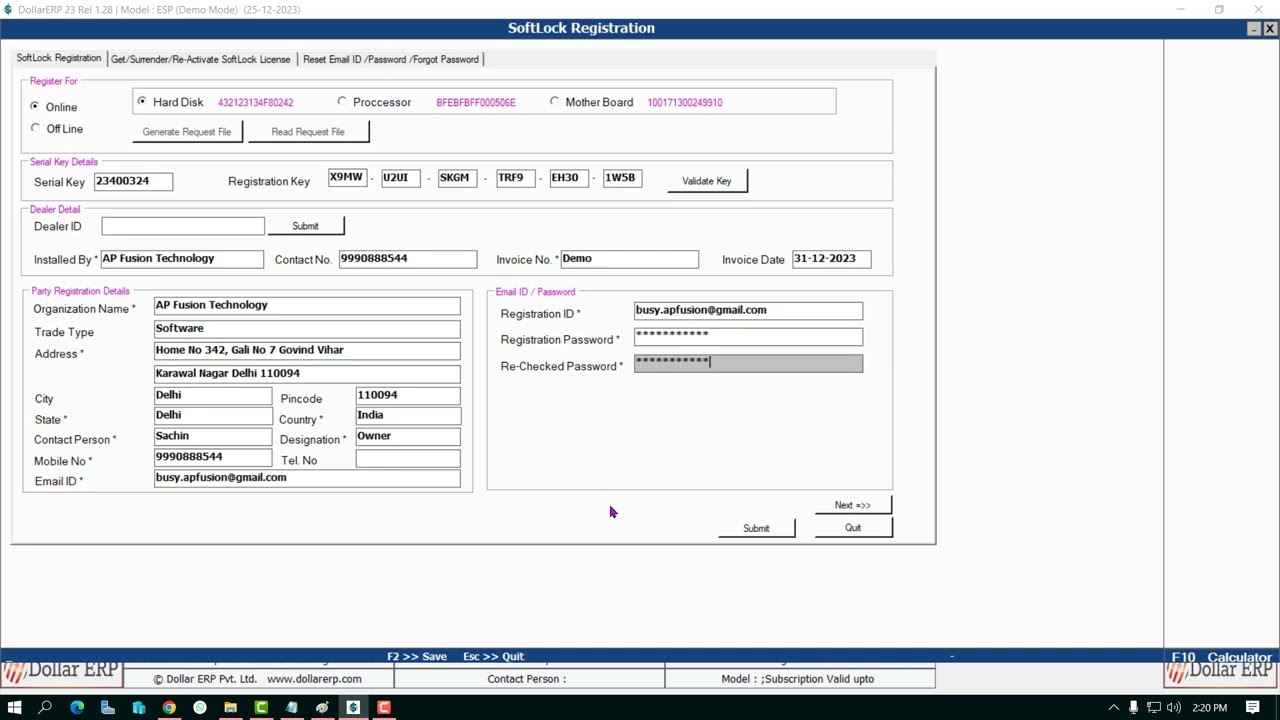Viewport: 1280px width, 720px height.
Task: Open network status tray icon
Action: 1153,707
